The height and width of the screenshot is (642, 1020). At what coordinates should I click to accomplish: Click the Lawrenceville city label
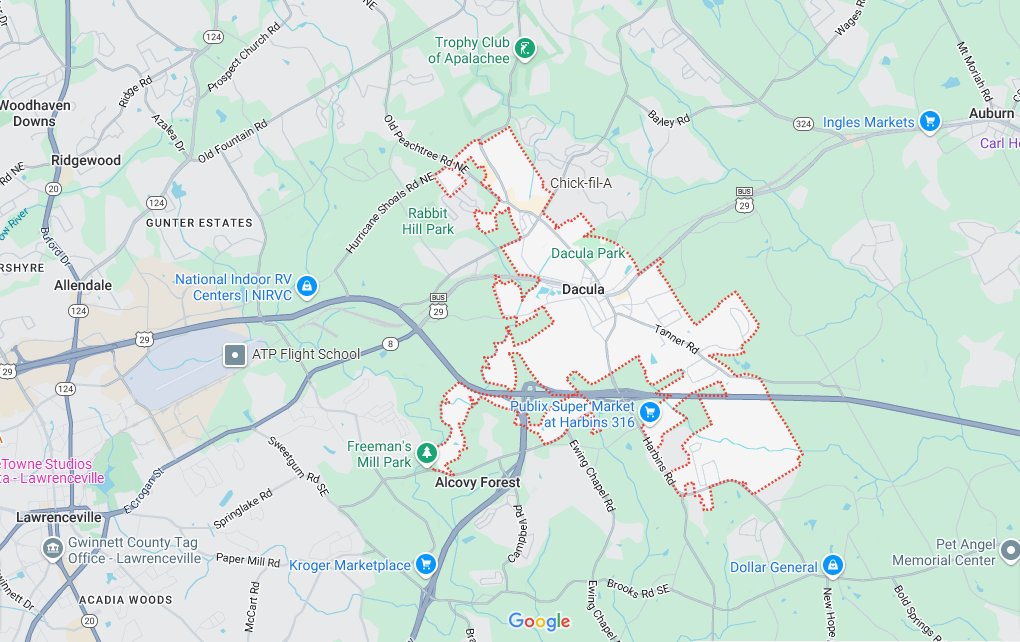tap(59, 517)
